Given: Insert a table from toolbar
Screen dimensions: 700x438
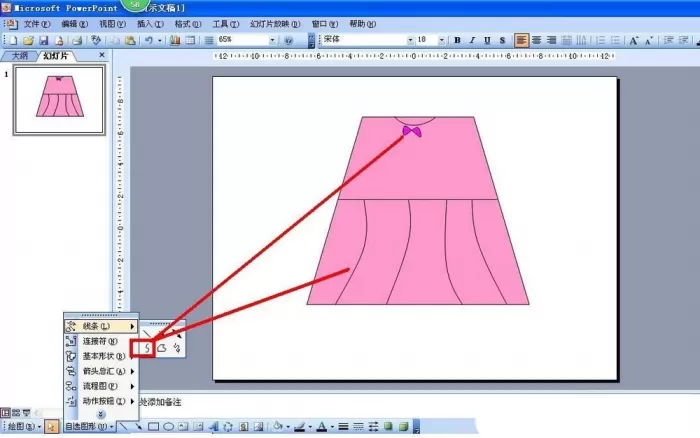Looking at the screenshot, I should tap(190, 41).
